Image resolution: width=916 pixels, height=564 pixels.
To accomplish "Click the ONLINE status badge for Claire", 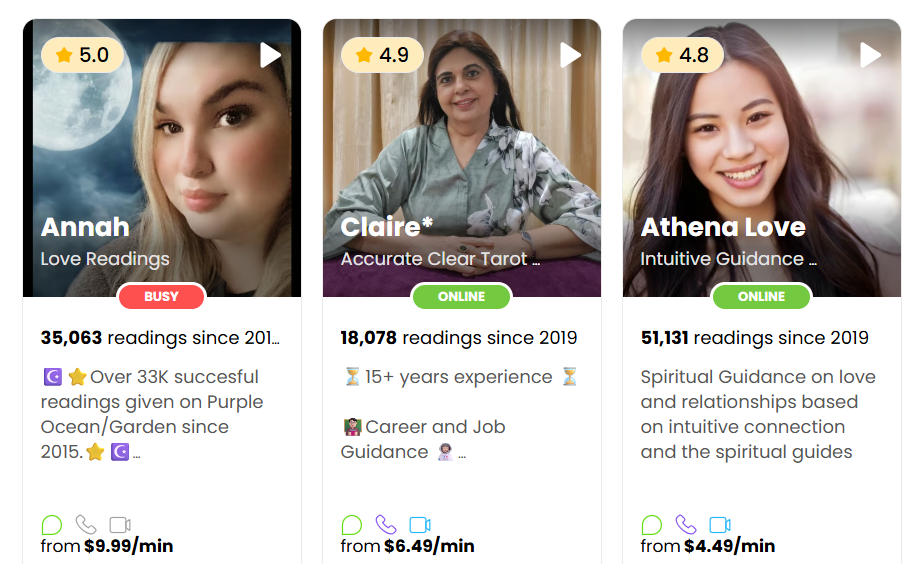I will click(462, 296).
